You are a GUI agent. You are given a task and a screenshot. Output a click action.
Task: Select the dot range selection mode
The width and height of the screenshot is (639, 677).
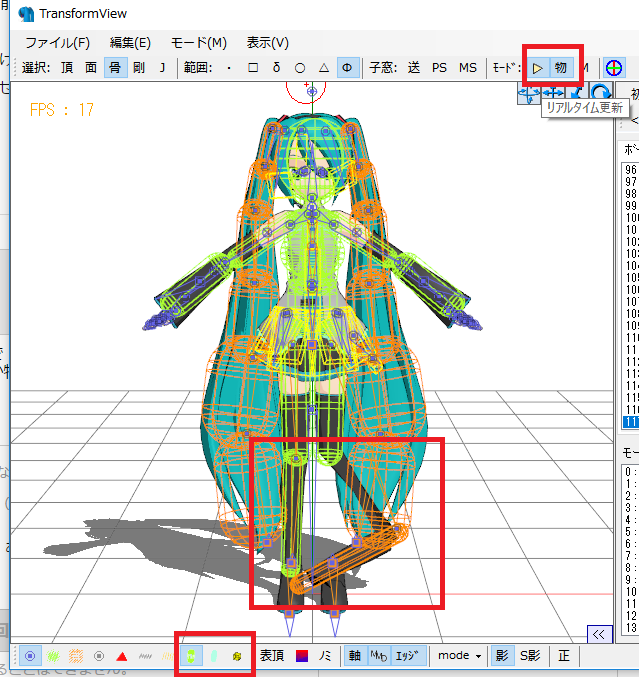(x=229, y=68)
